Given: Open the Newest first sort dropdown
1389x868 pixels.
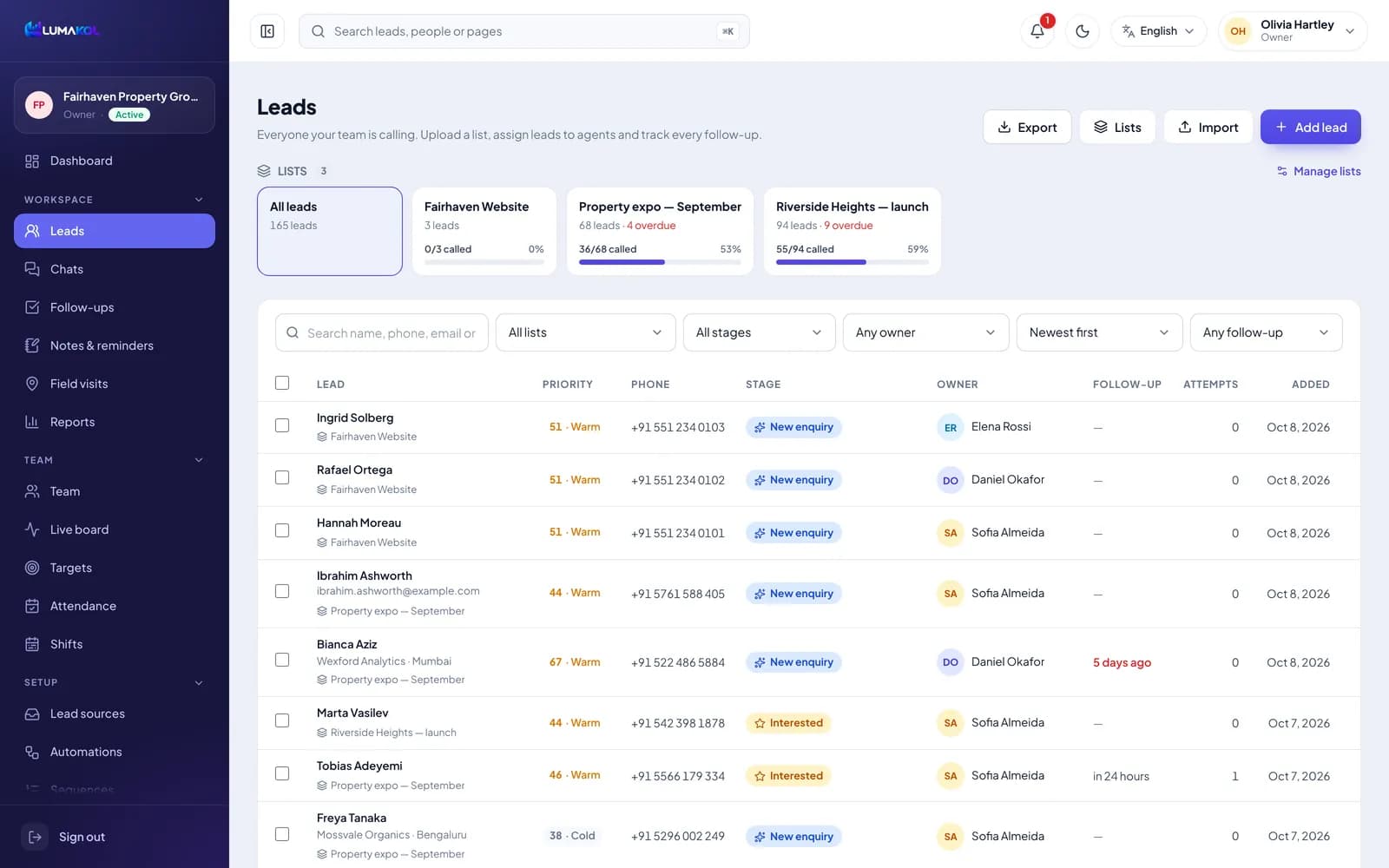Looking at the screenshot, I should tap(1099, 332).
